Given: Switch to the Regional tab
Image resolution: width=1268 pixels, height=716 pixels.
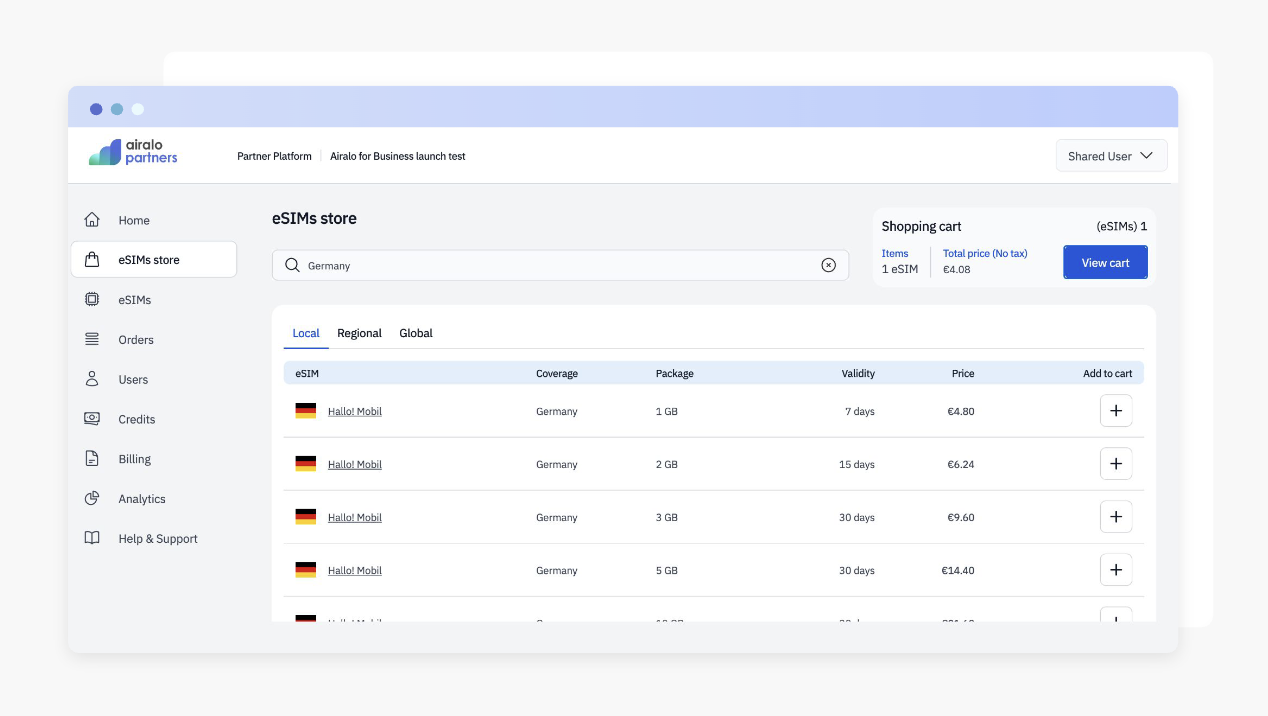Looking at the screenshot, I should [359, 333].
